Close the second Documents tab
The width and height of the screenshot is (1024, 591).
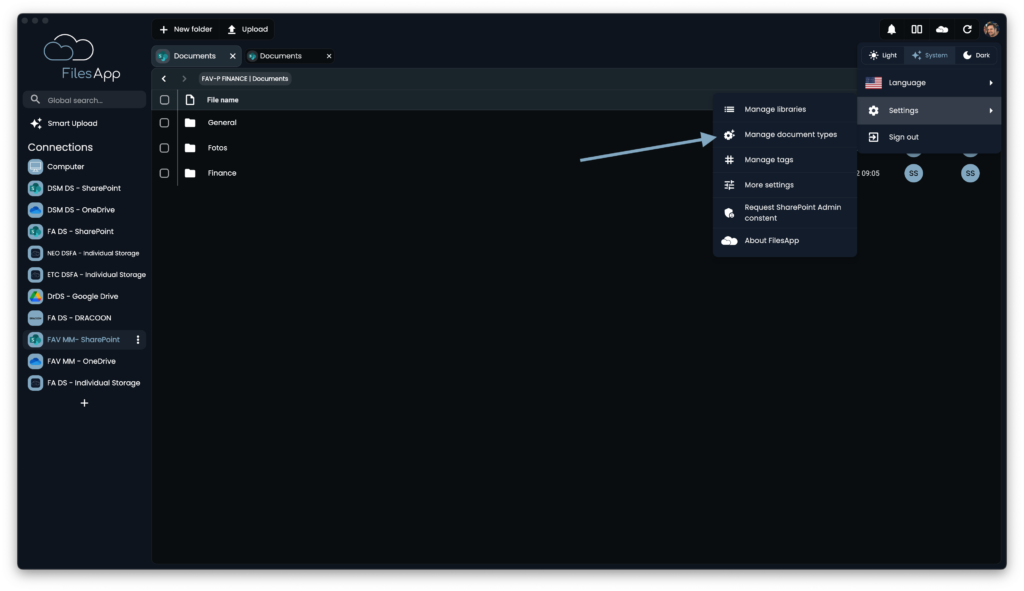329,56
